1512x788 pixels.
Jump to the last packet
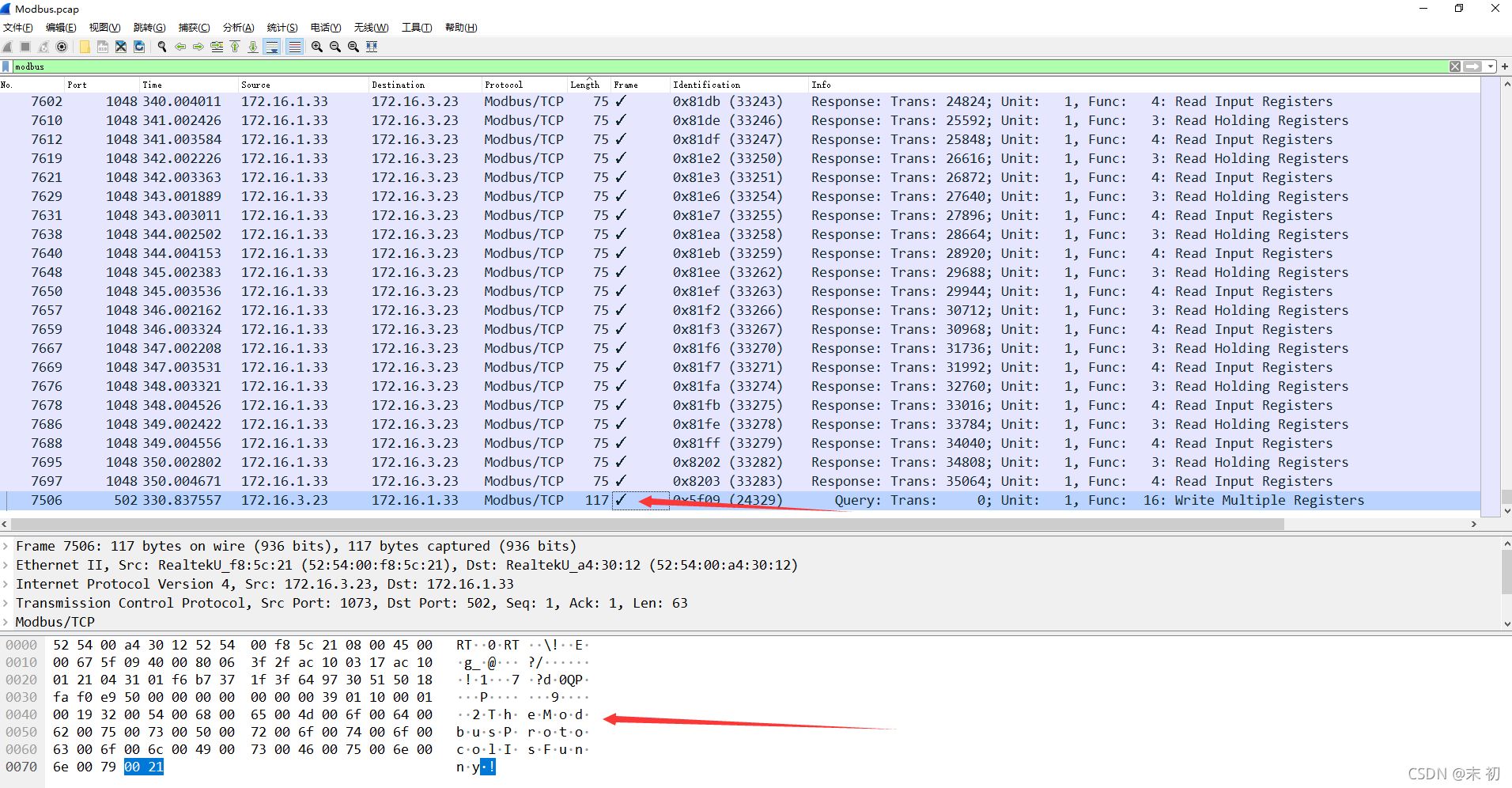point(253,47)
